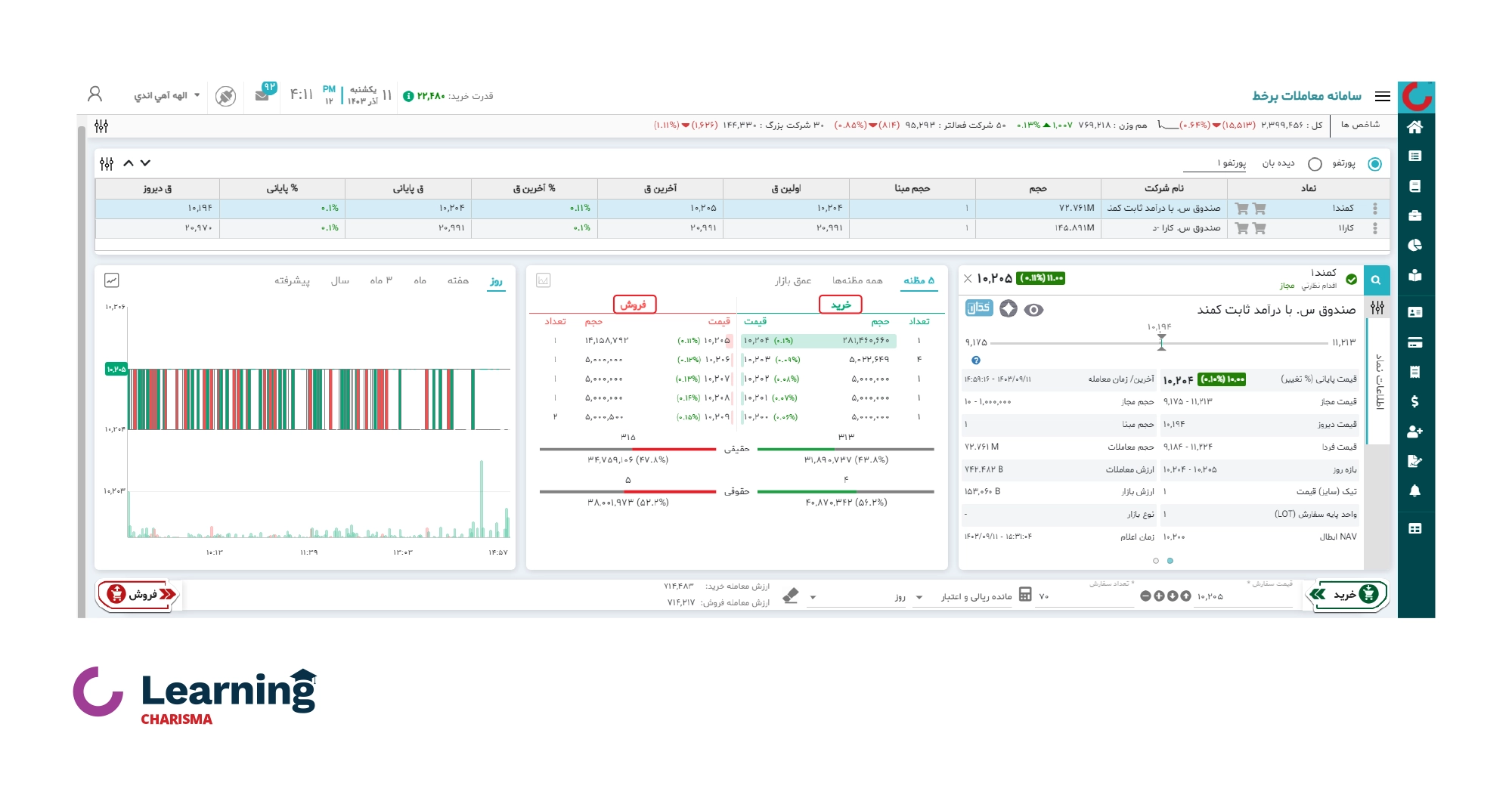Open the three-dot menu on کارا1 row
This screenshot has width=1512, height=792.
pos(1375,228)
